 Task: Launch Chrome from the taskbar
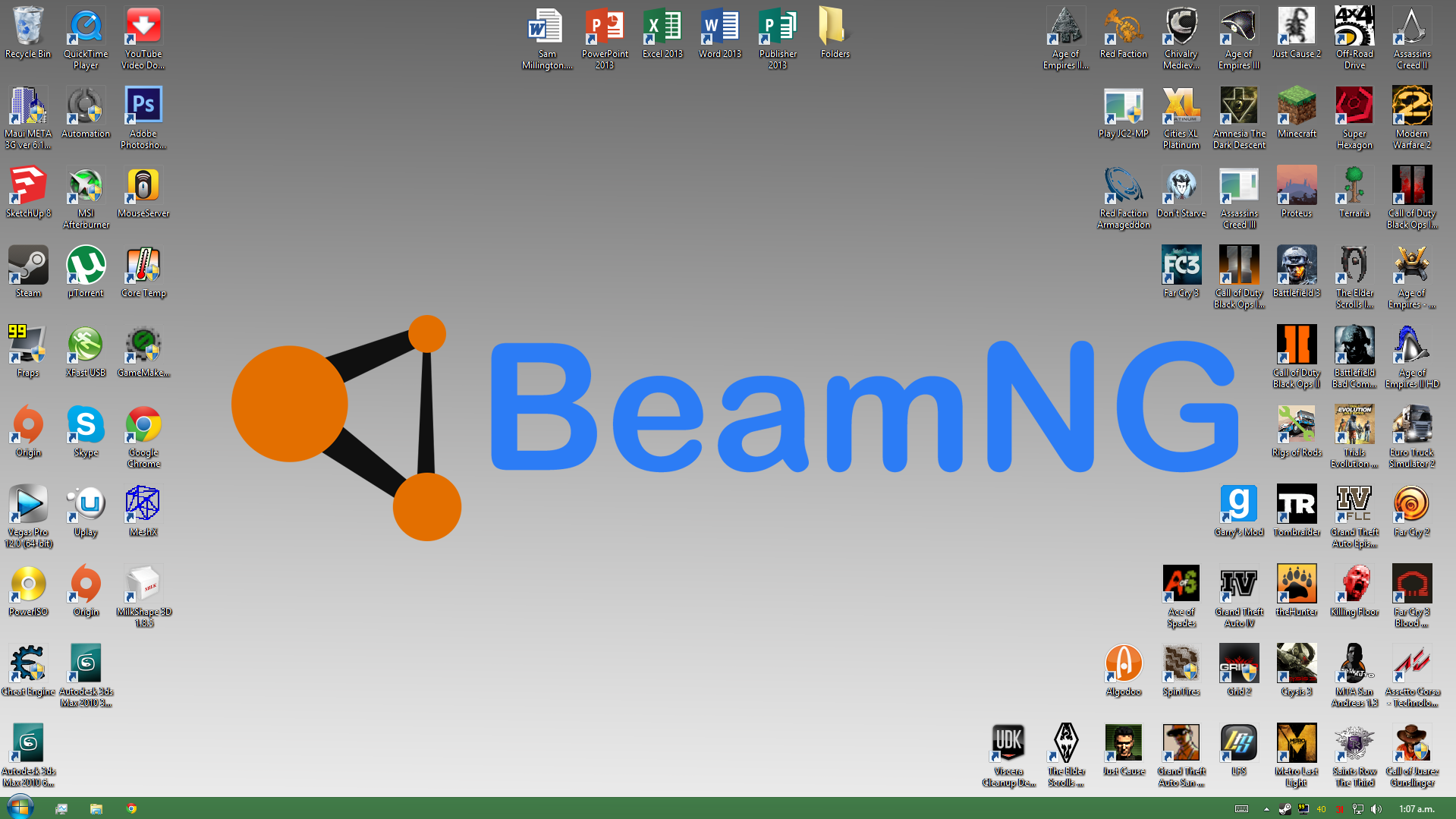click(x=131, y=808)
